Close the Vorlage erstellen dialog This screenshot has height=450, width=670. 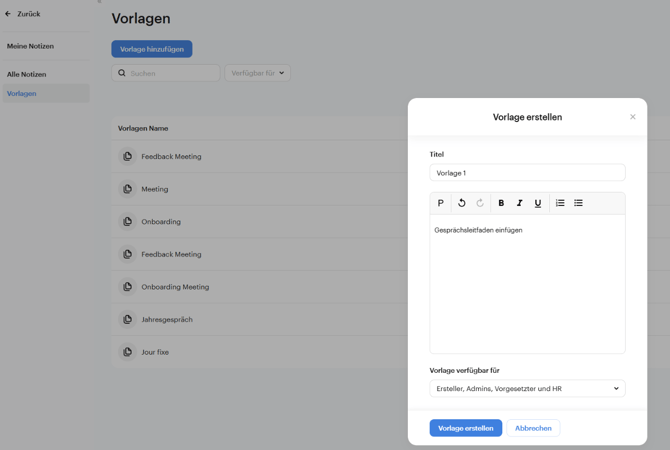point(633,117)
